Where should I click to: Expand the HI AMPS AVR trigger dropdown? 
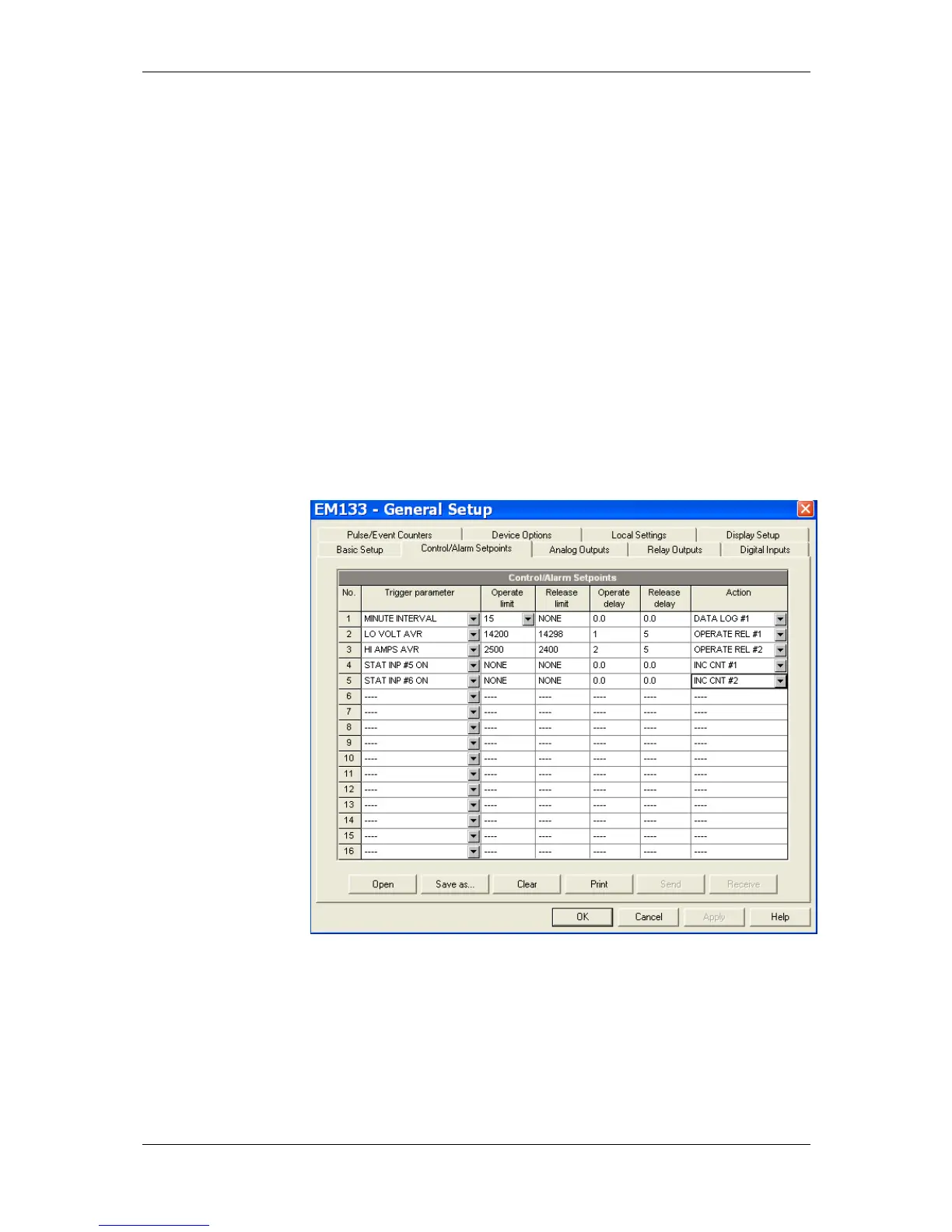pos(474,650)
